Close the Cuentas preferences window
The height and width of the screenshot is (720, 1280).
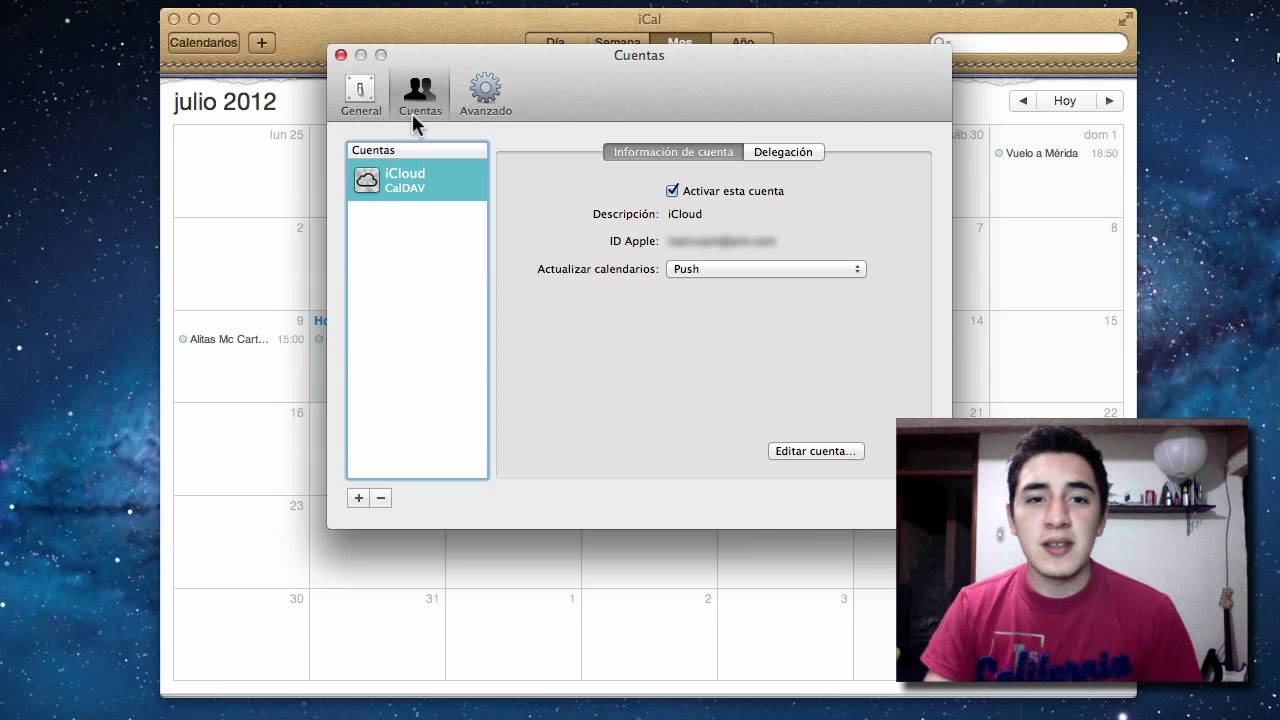pos(341,55)
